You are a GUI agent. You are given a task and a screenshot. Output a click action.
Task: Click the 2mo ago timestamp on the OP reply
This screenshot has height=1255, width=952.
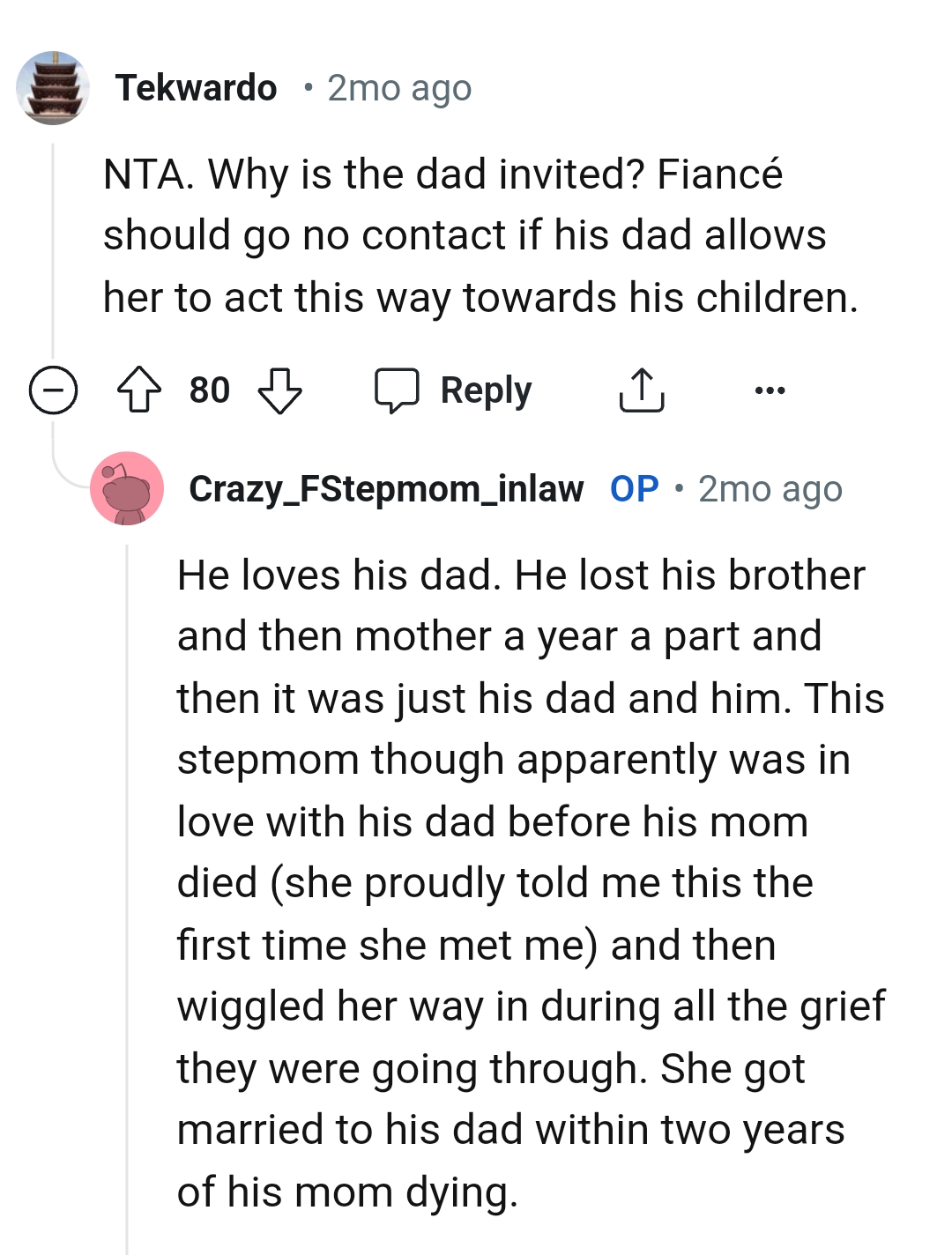pos(770,488)
